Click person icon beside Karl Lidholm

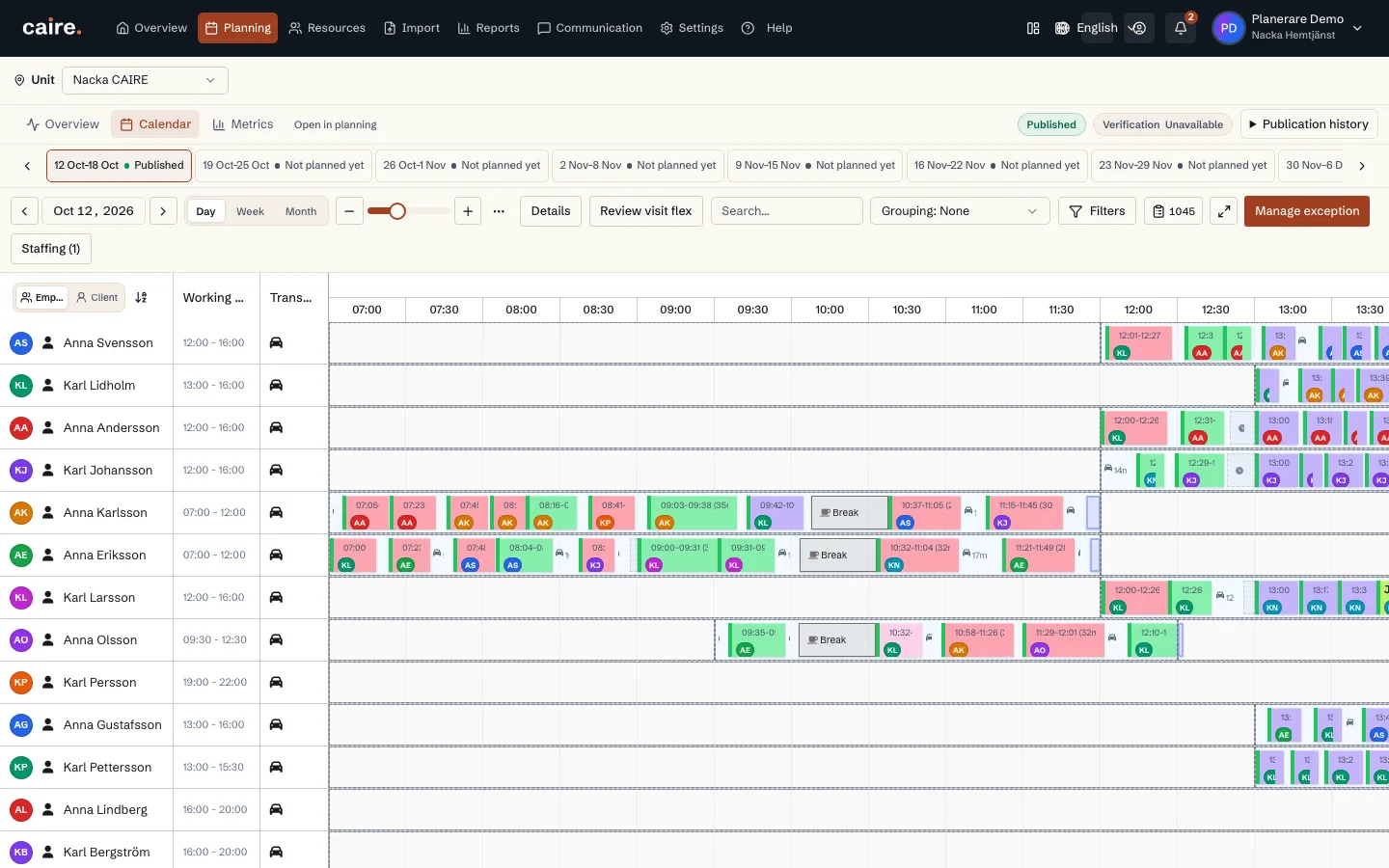48,385
